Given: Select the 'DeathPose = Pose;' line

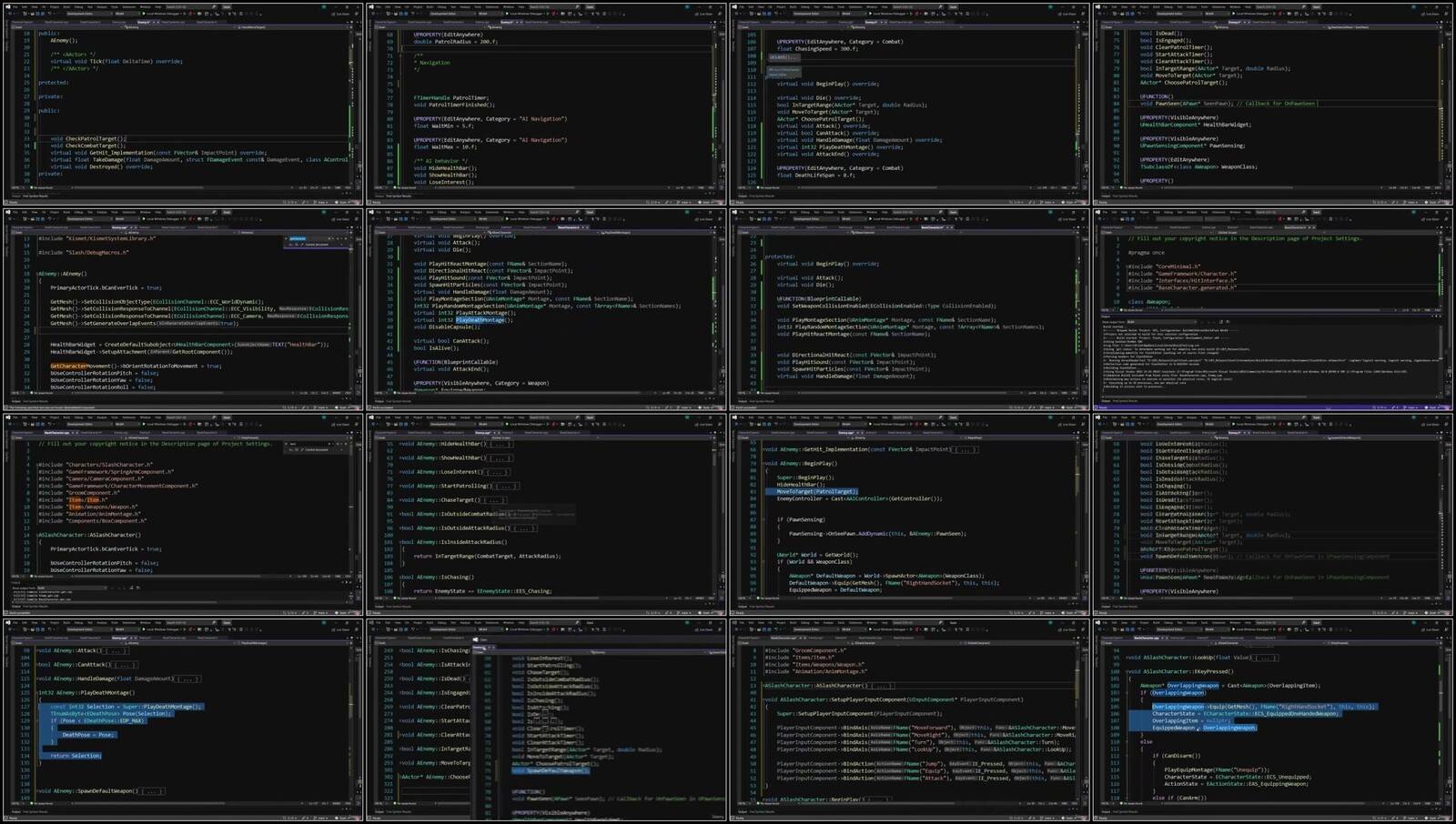Looking at the screenshot, I should click(x=88, y=735).
